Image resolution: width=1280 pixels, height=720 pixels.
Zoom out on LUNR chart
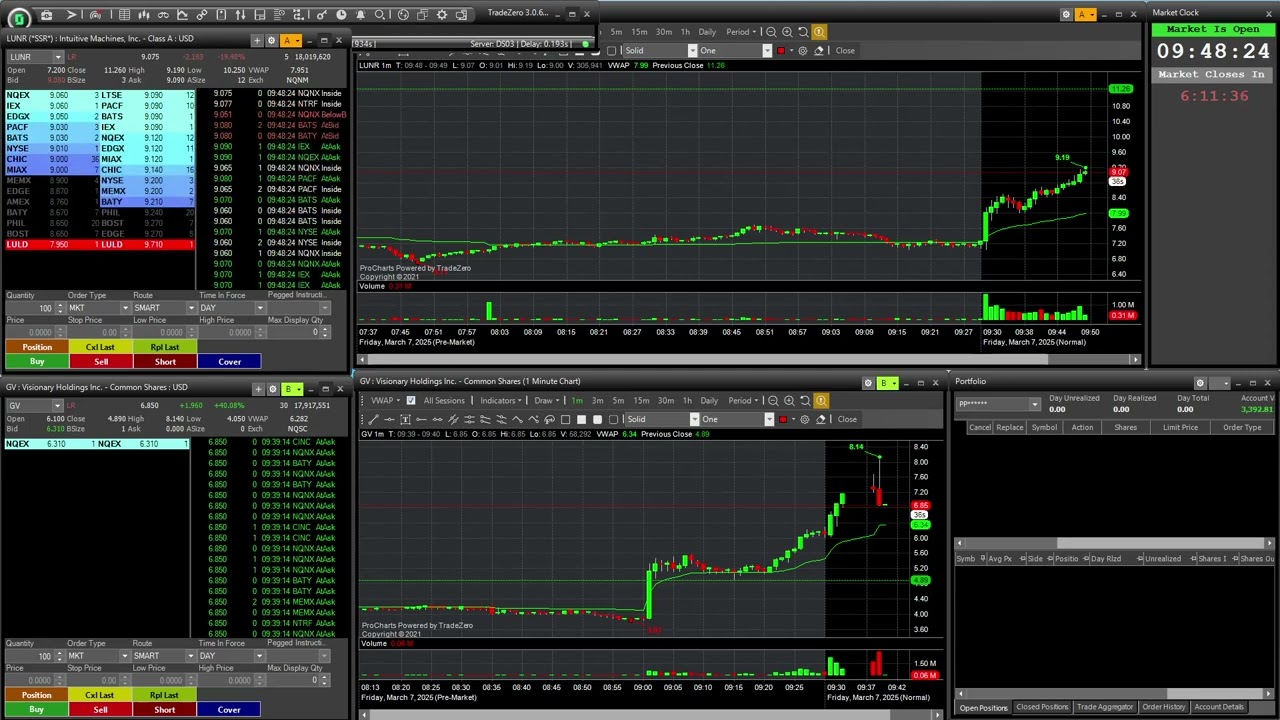pos(771,32)
